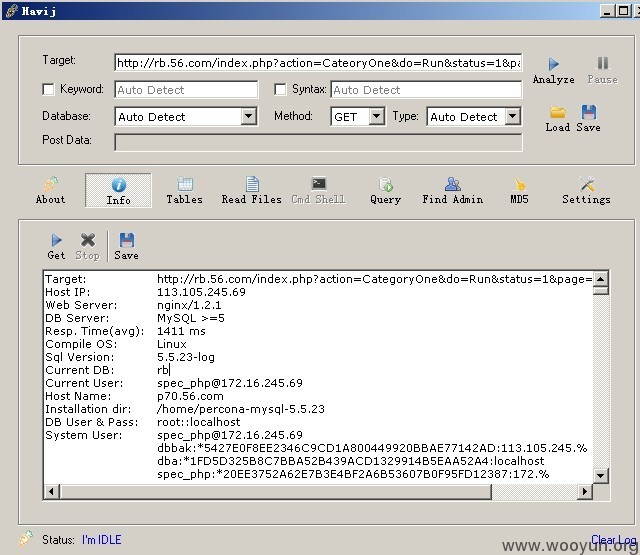The image size is (640, 555).
Task: Click the I'm IDLE status text
Action: [101, 540]
